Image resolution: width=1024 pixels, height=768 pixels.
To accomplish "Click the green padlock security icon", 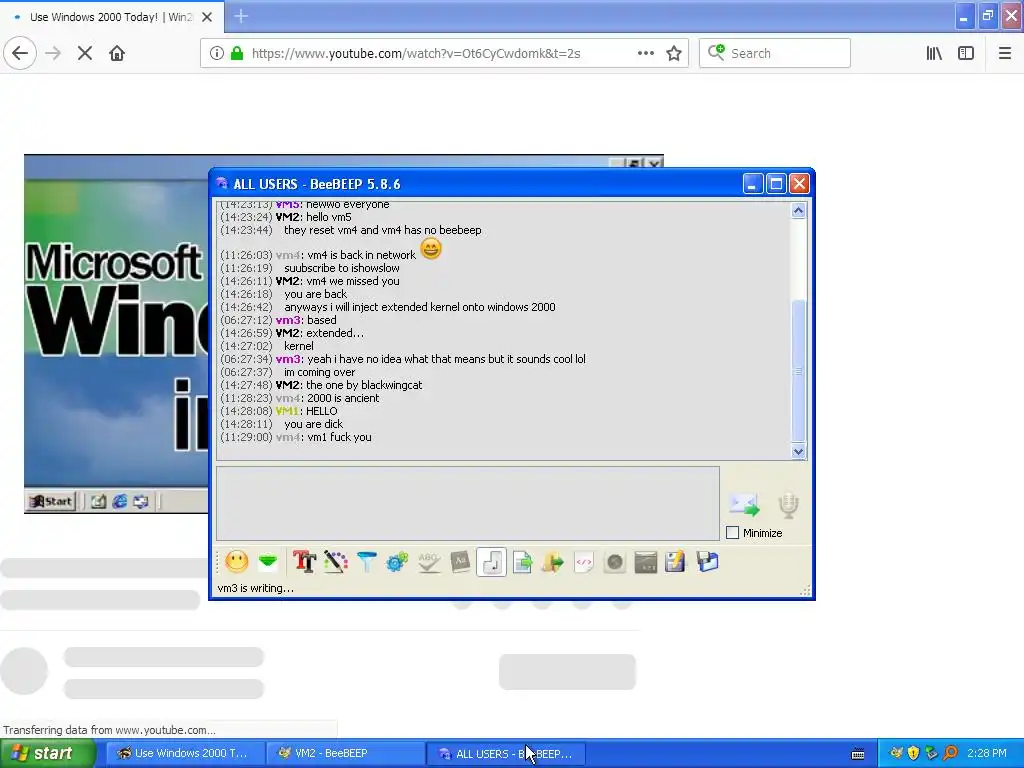I will [x=237, y=53].
